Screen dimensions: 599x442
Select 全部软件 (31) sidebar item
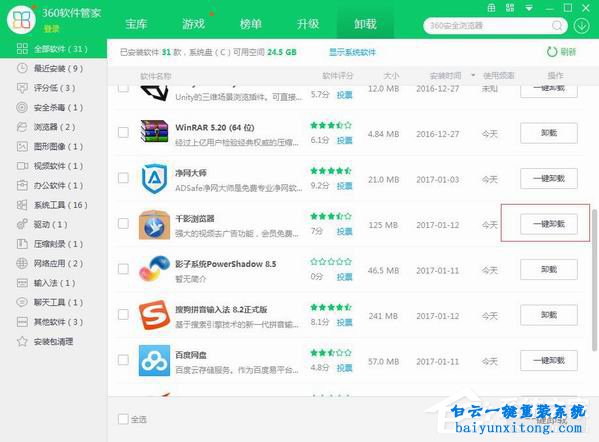(x=53, y=49)
